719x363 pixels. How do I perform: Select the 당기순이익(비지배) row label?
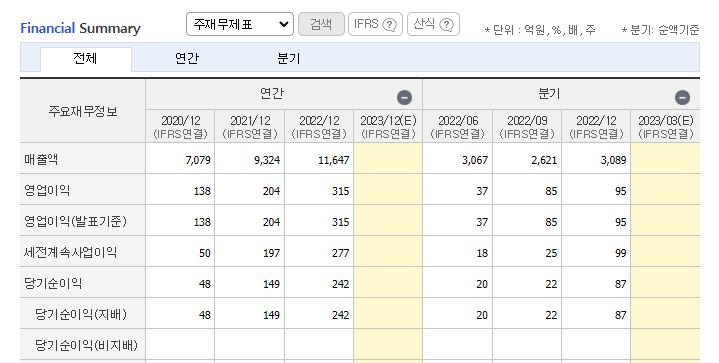click(x=87, y=345)
